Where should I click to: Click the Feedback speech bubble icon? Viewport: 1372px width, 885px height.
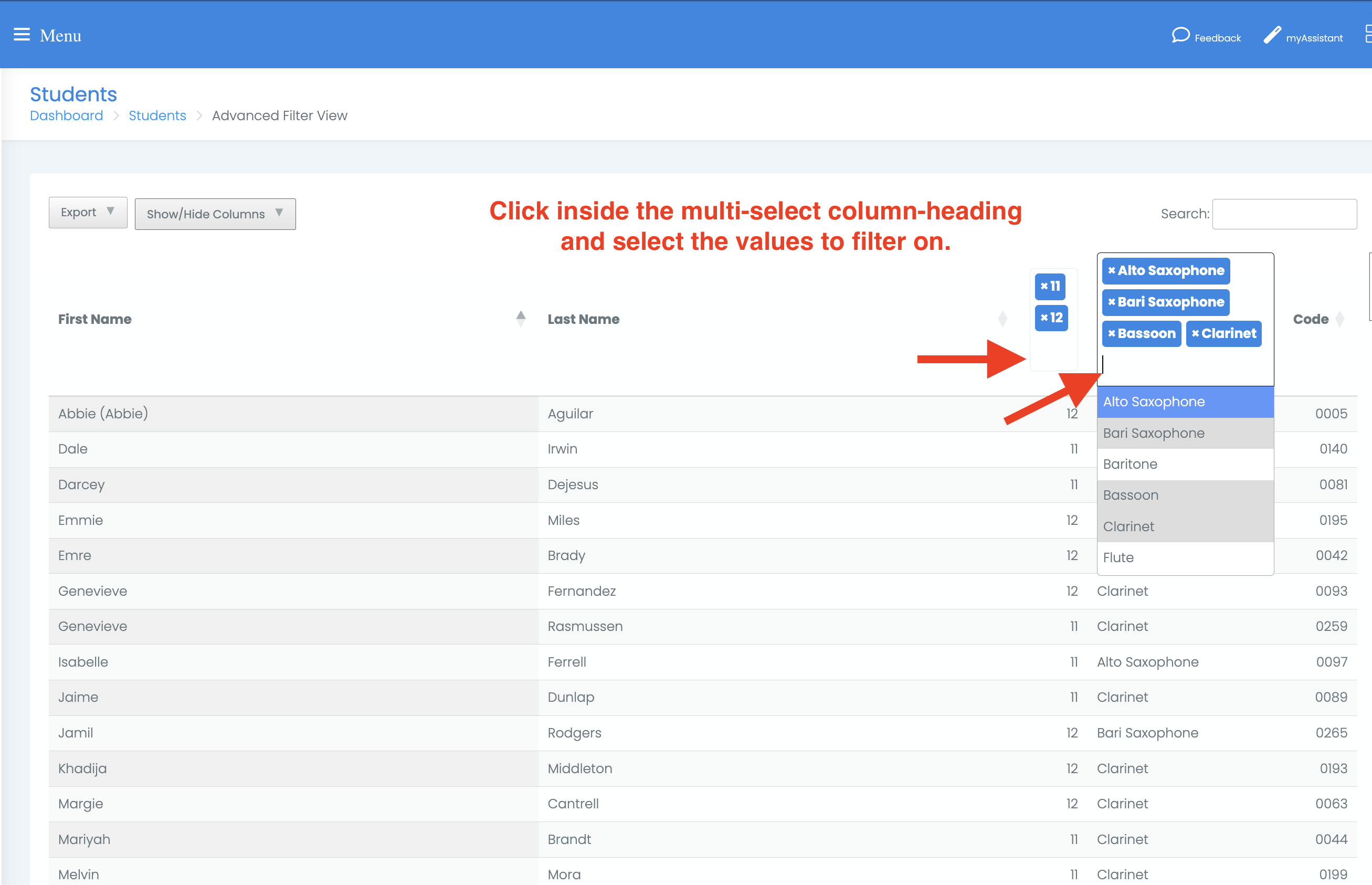[x=1180, y=36]
